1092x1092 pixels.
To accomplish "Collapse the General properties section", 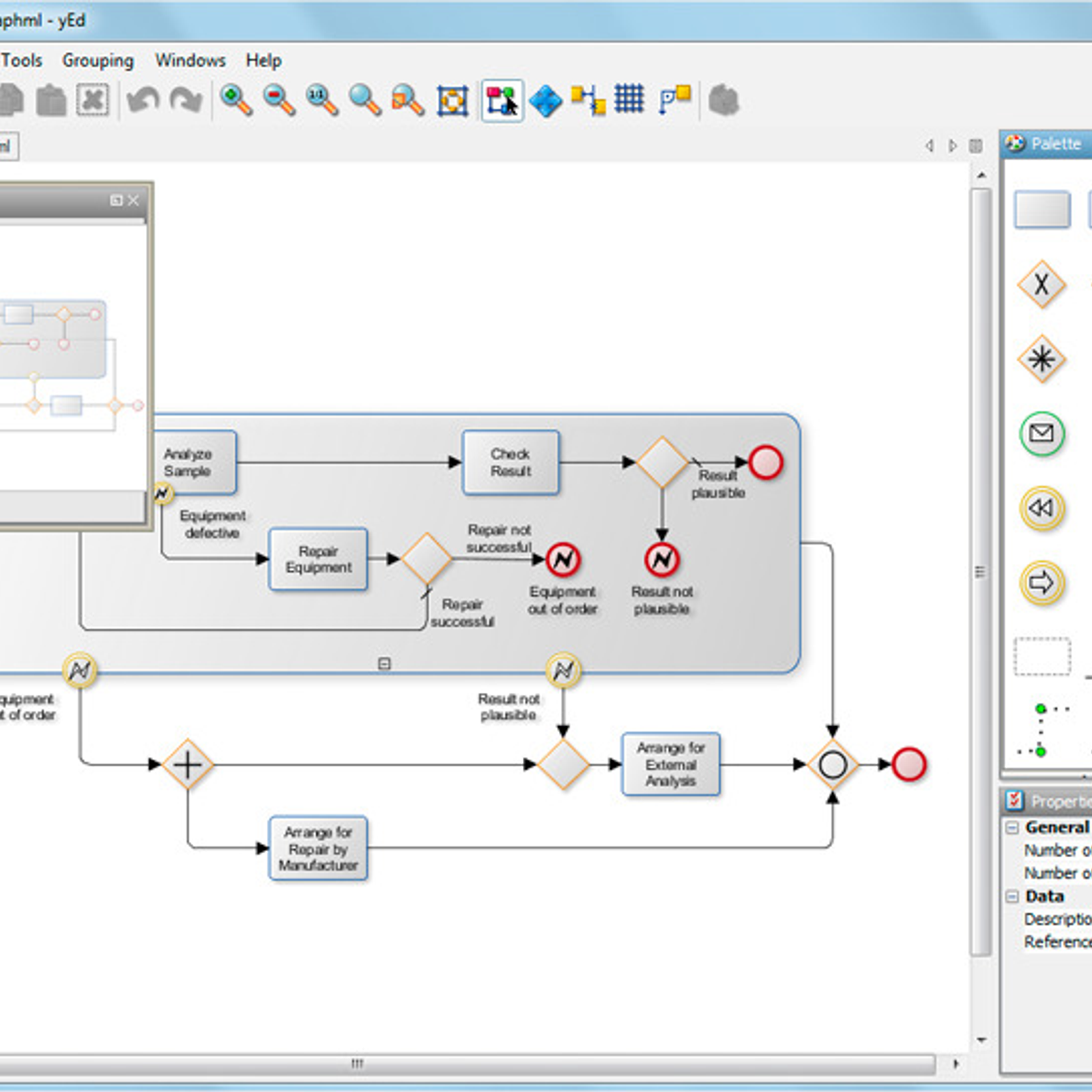I will point(1013,827).
